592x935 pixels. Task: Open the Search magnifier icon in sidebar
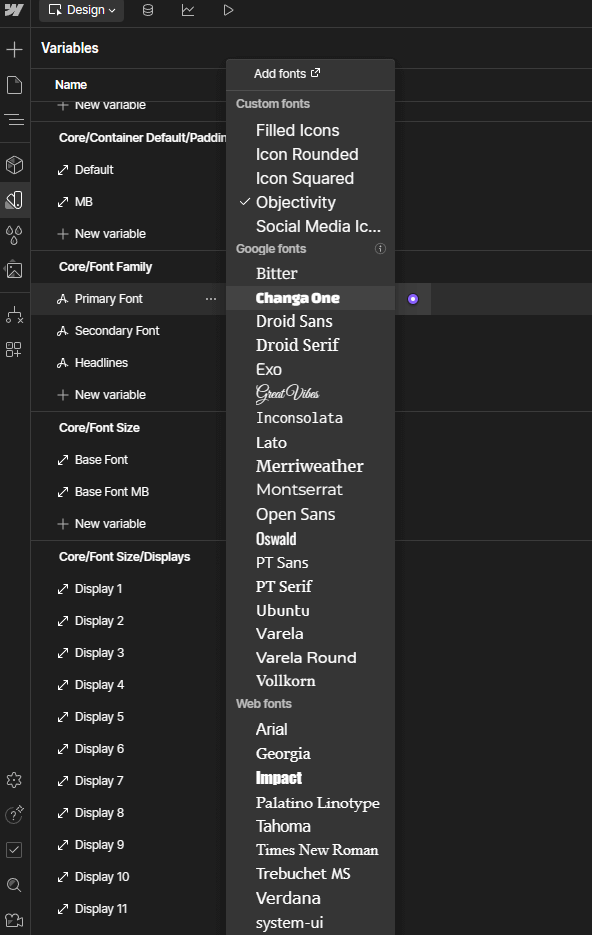click(14, 885)
